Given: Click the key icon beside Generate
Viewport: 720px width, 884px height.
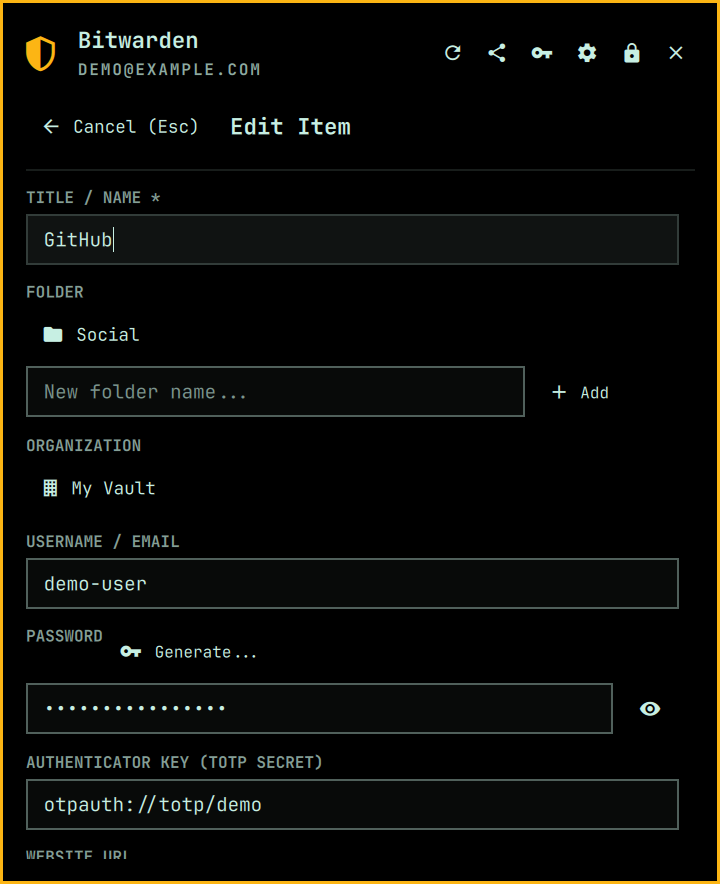Looking at the screenshot, I should pos(131,652).
